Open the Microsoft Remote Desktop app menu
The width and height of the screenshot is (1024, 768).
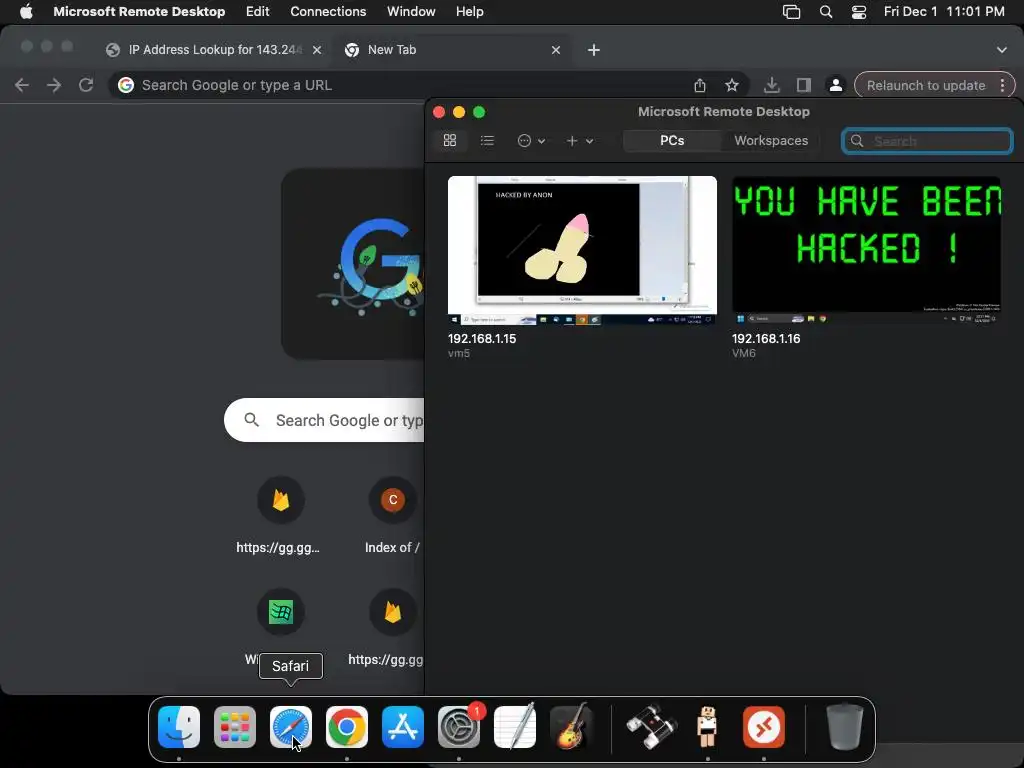coord(139,12)
